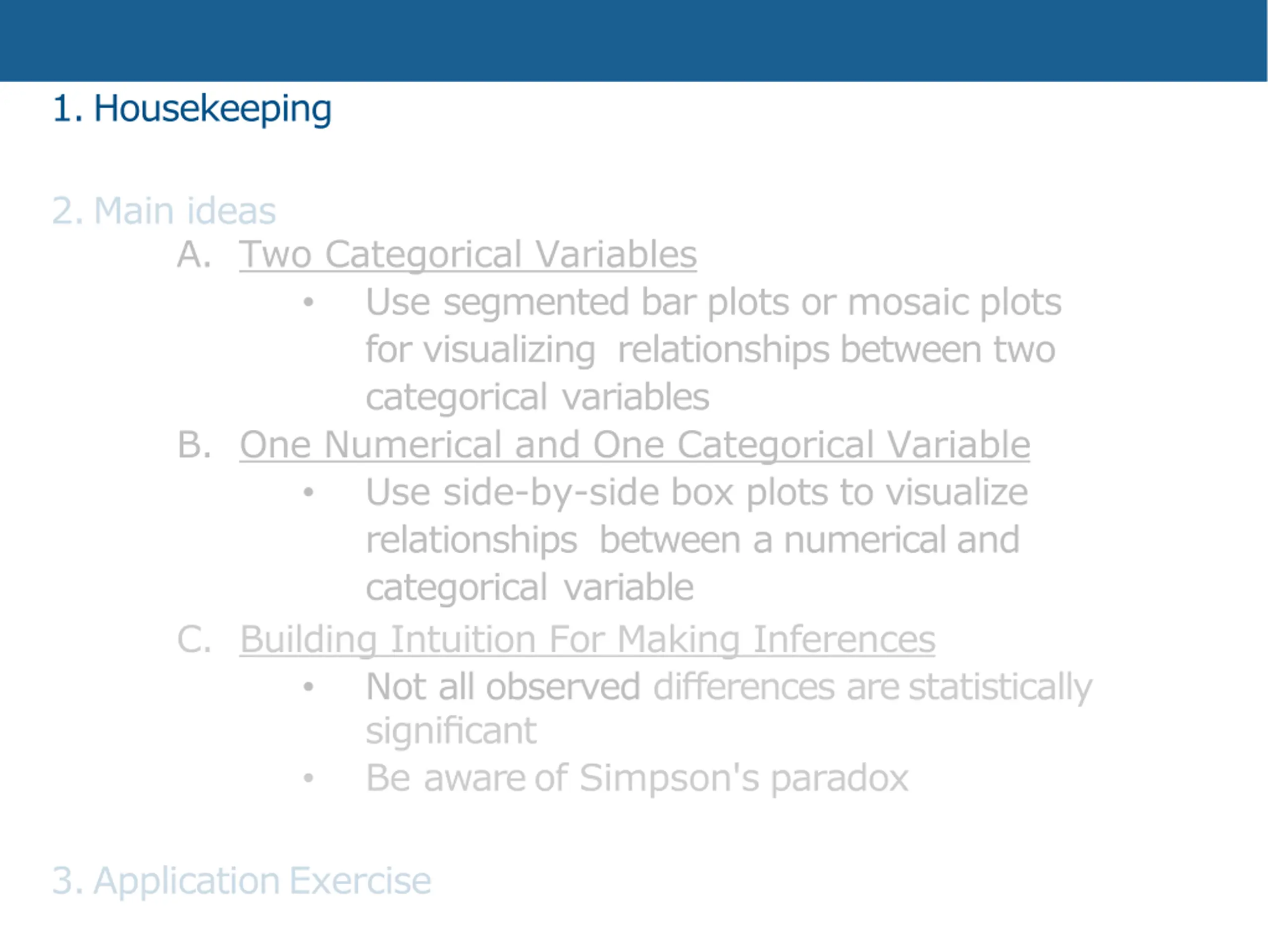Image resolution: width=1268 pixels, height=952 pixels.
Task: Open 'One Numerical and One Categorical Variable' link
Action: coord(634,444)
